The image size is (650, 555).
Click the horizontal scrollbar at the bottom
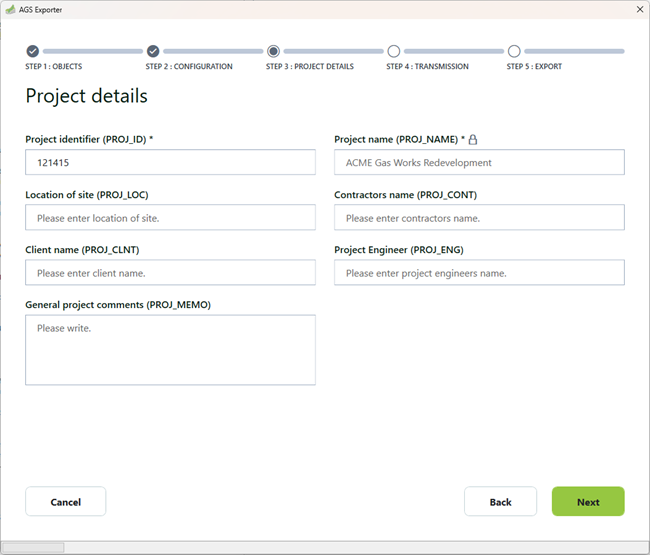click(33, 548)
